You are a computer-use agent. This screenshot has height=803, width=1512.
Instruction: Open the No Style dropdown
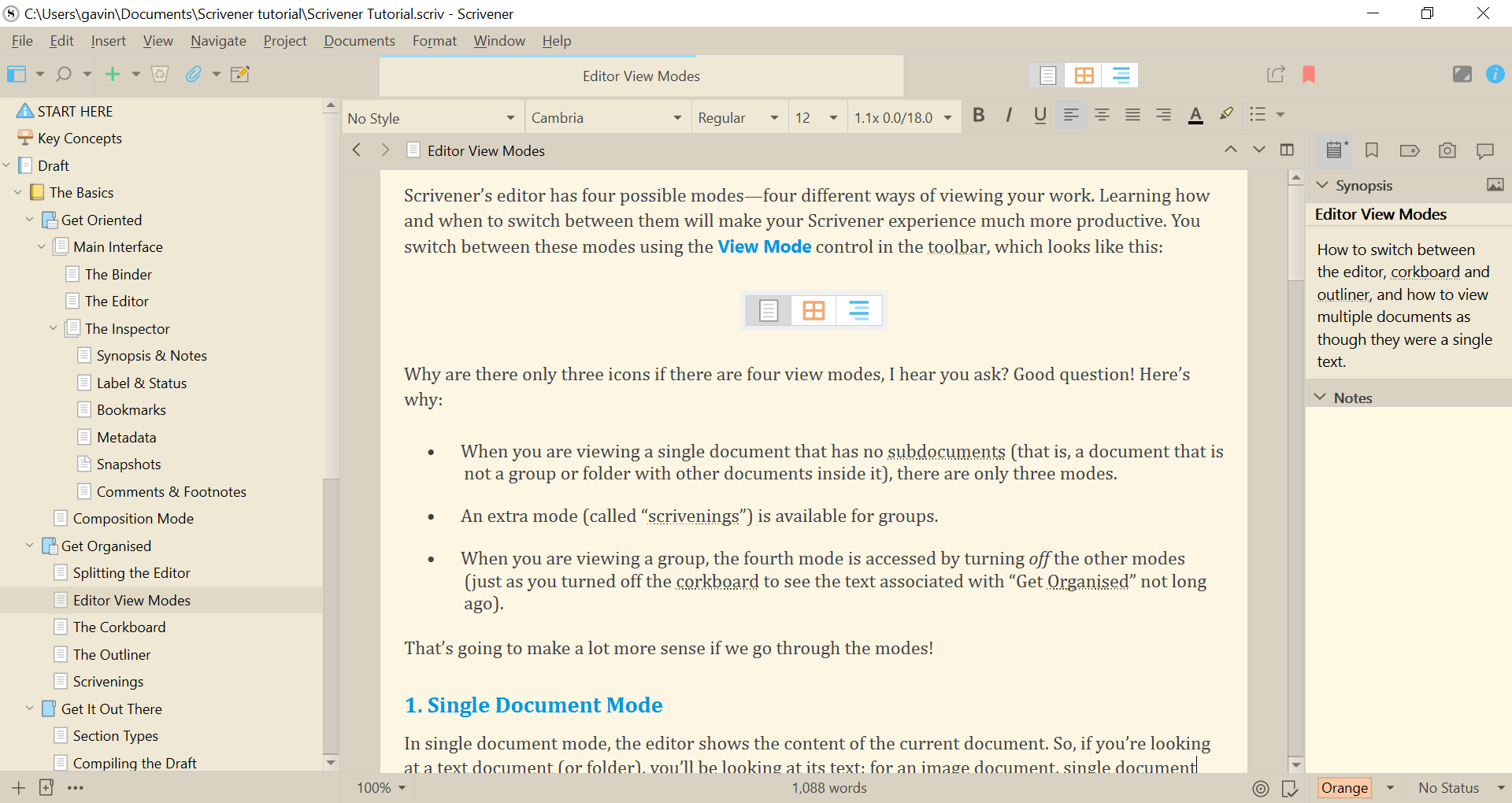click(x=432, y=118)
